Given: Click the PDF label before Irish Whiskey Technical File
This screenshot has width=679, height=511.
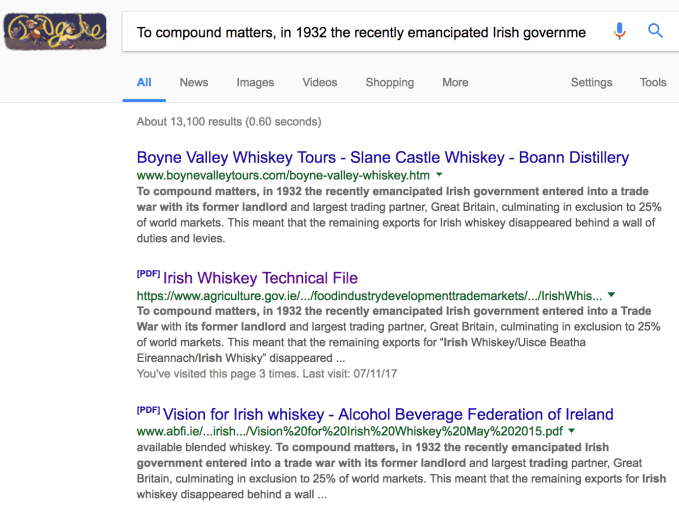Looking at the screenshot, I should (147, 273).
